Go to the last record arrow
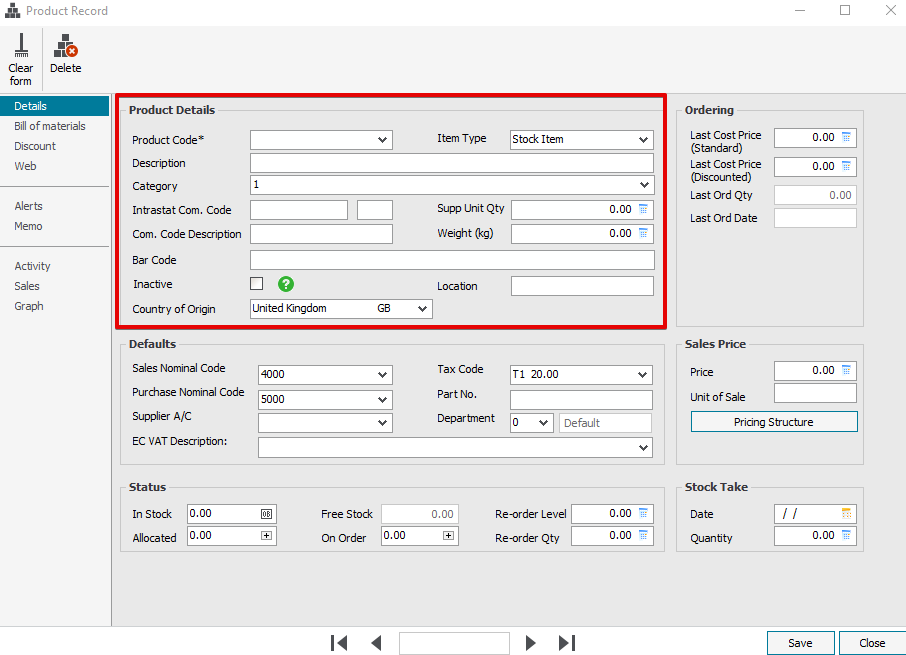Image resolution: width=906 pixels, height=655 pixels. 567,643
